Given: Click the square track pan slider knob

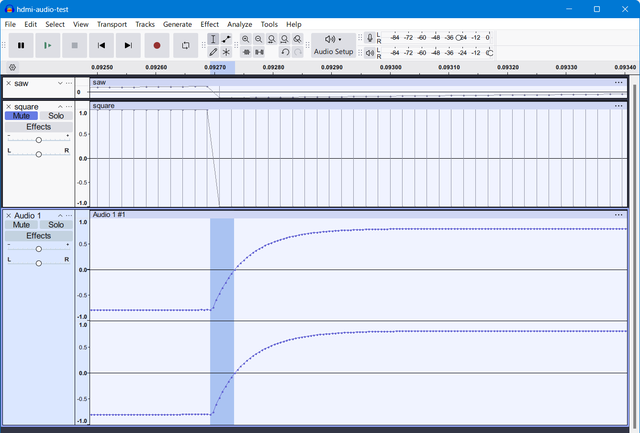Looking at the screenshot, I should 38,154.
